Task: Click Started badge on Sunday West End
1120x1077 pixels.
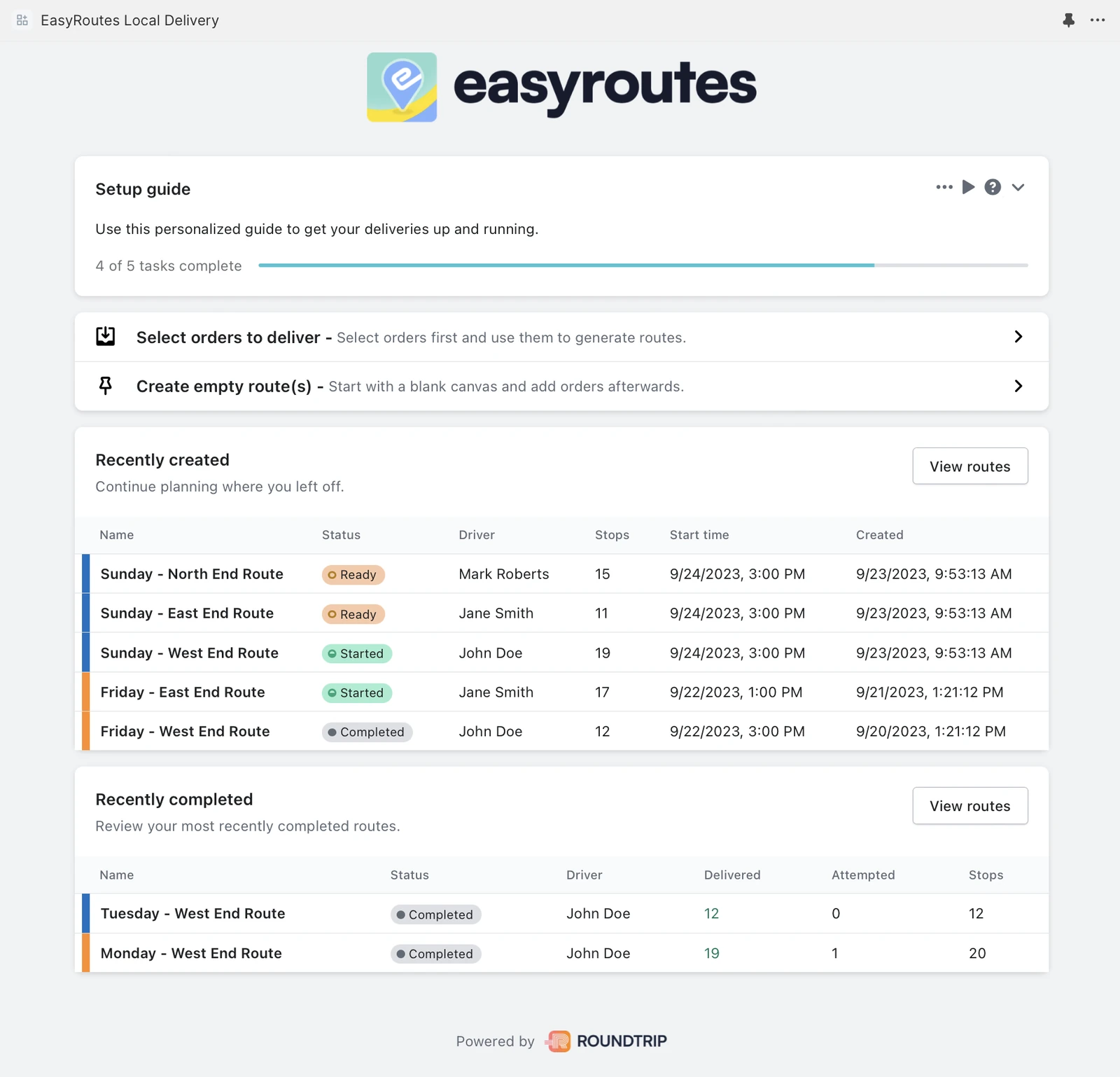Action: click(x=357, y=653)
